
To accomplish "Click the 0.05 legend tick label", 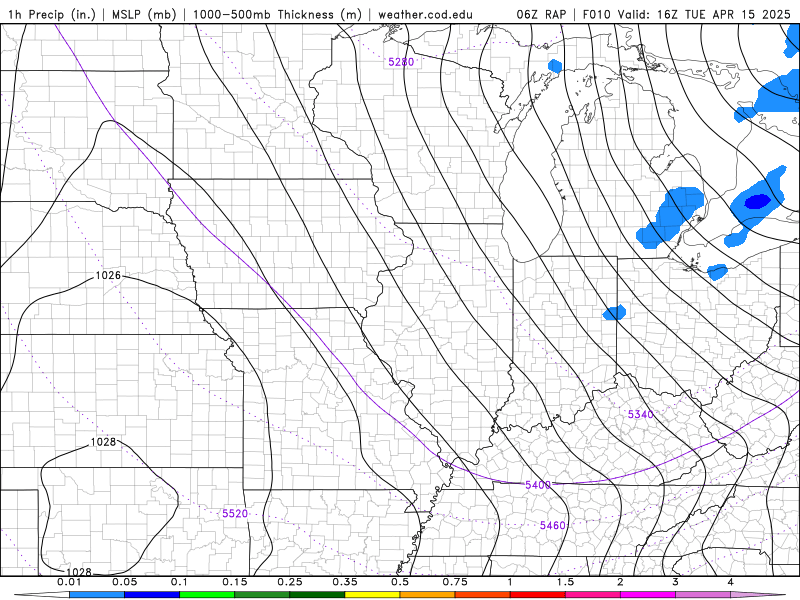I will [x=124, y=582].
